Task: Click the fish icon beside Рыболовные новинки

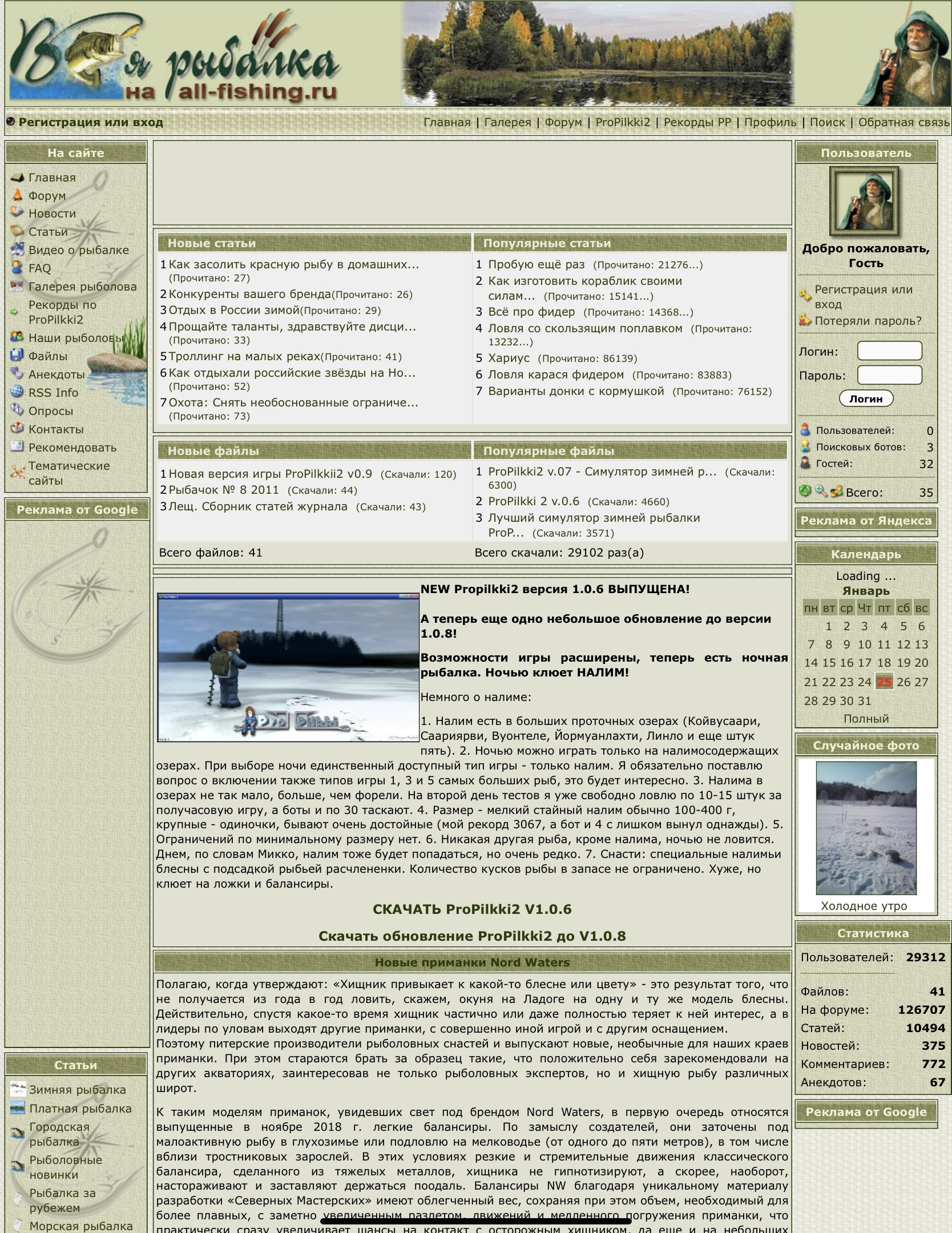Action: [18, 1166]
